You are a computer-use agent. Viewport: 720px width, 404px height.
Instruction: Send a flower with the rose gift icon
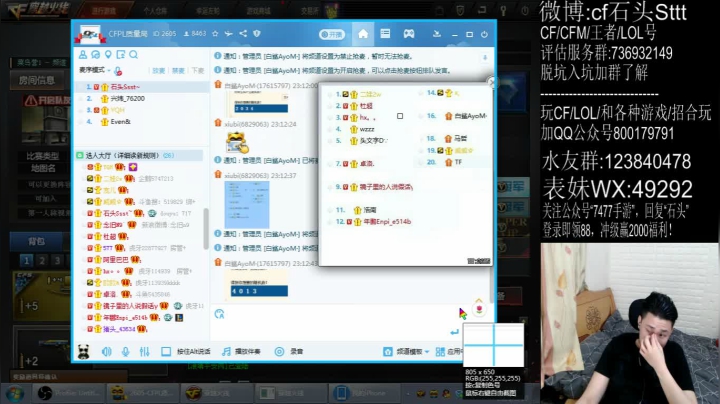coord(479,310)
